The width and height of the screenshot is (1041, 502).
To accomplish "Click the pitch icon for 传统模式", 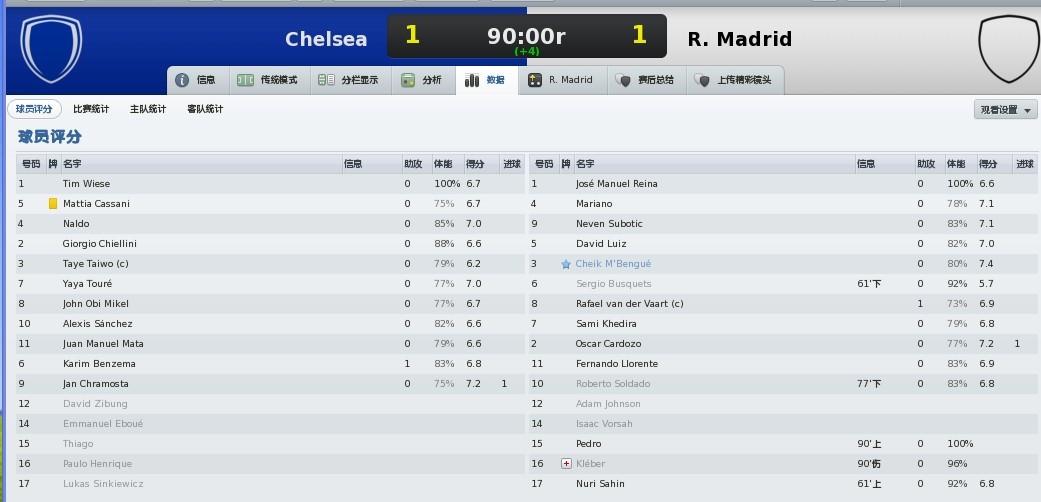I will [245, 80].
